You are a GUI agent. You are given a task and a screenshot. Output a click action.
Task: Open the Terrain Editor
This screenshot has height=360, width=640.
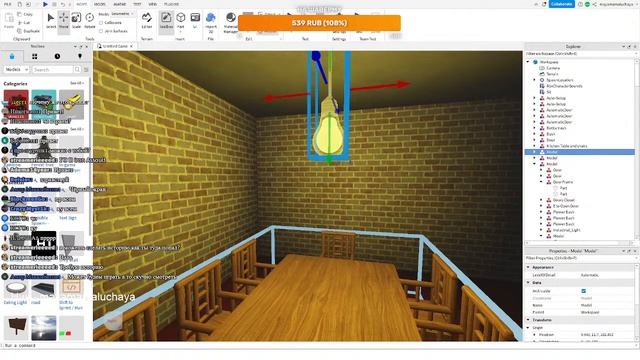(147, 21)
